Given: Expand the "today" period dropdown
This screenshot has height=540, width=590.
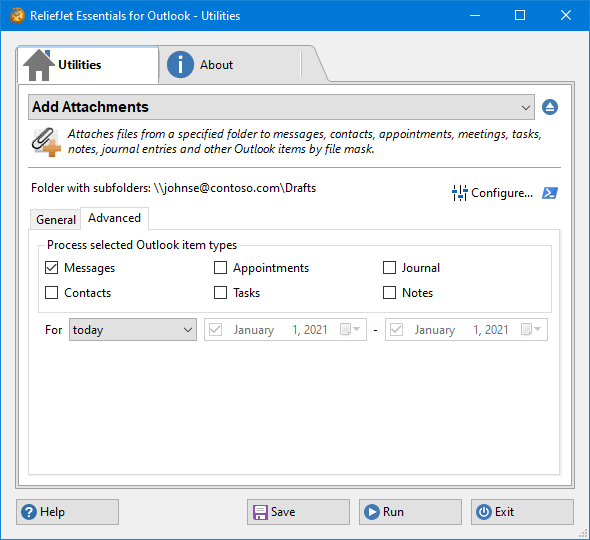Looking at the screenshot, I should pyautogui.click(x=133, y=330).
